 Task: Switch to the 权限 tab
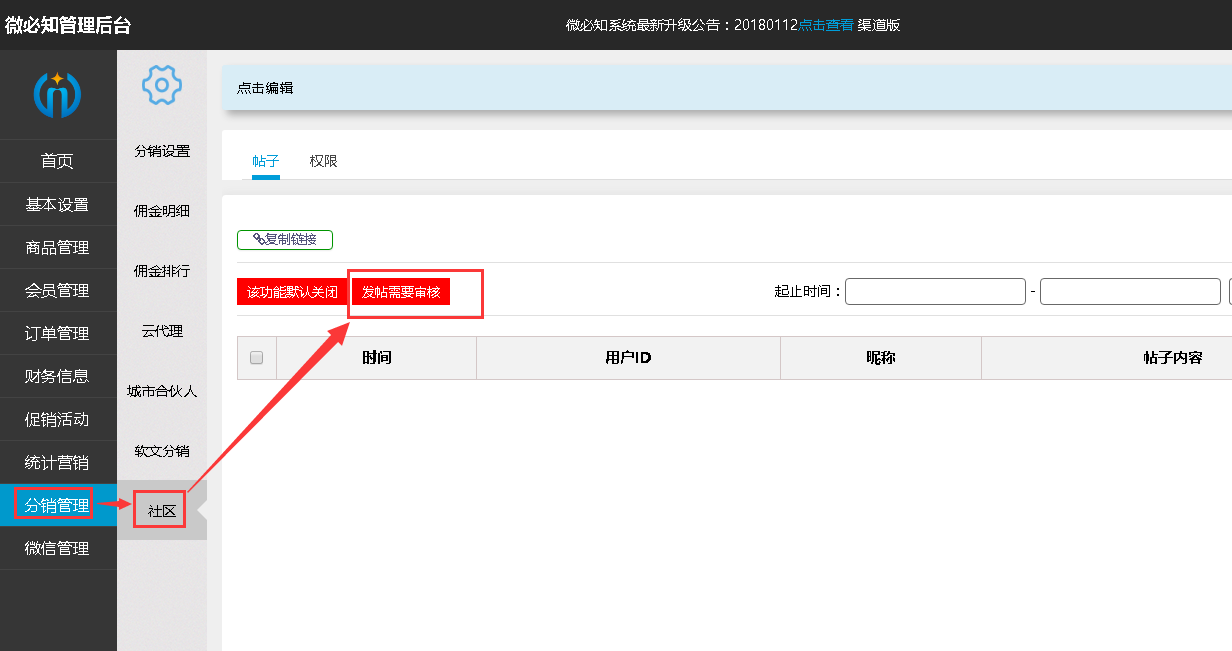coord(323,161)
